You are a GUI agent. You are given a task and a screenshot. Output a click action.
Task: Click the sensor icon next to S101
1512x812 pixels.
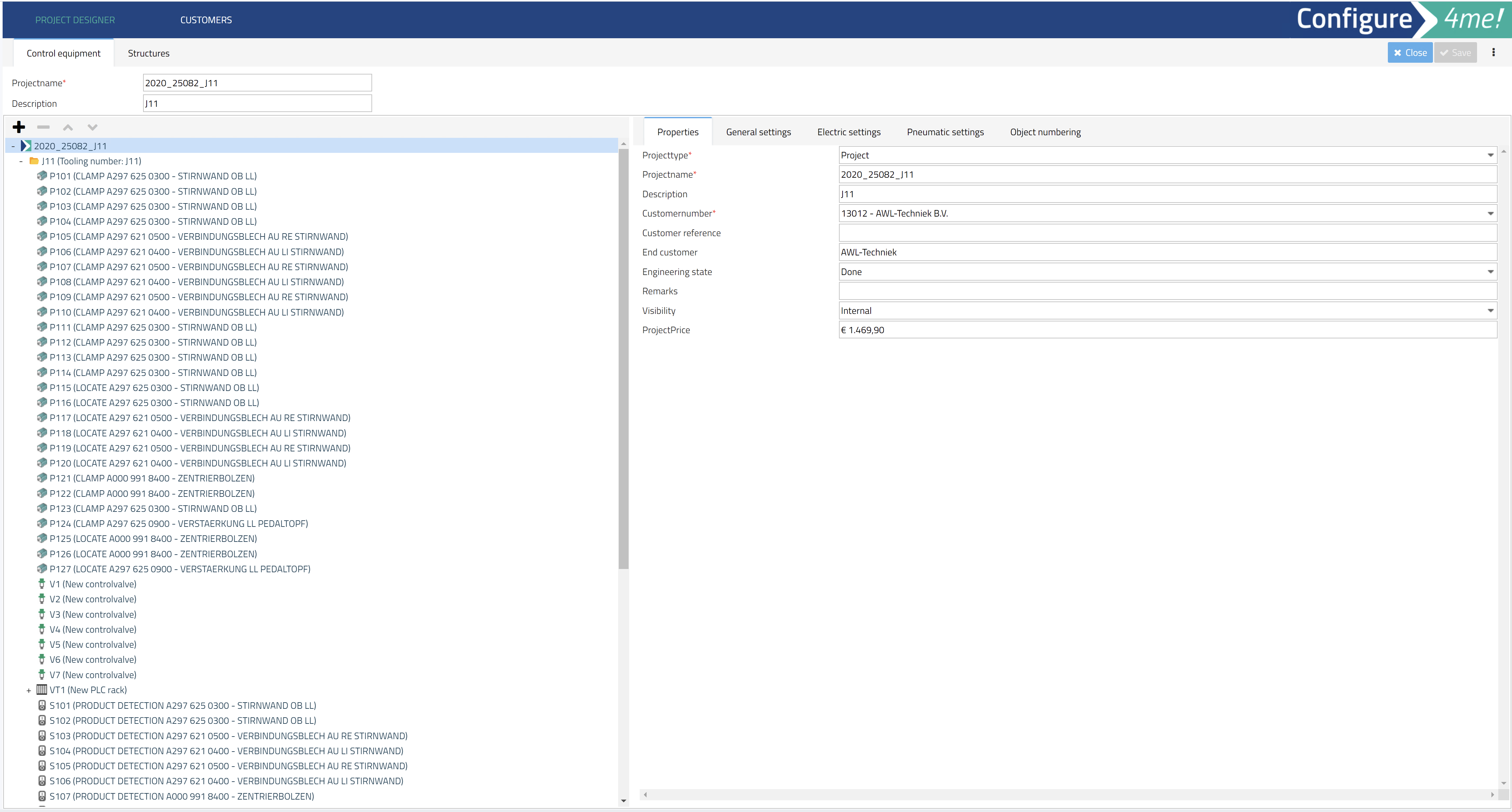click(42, 705)
